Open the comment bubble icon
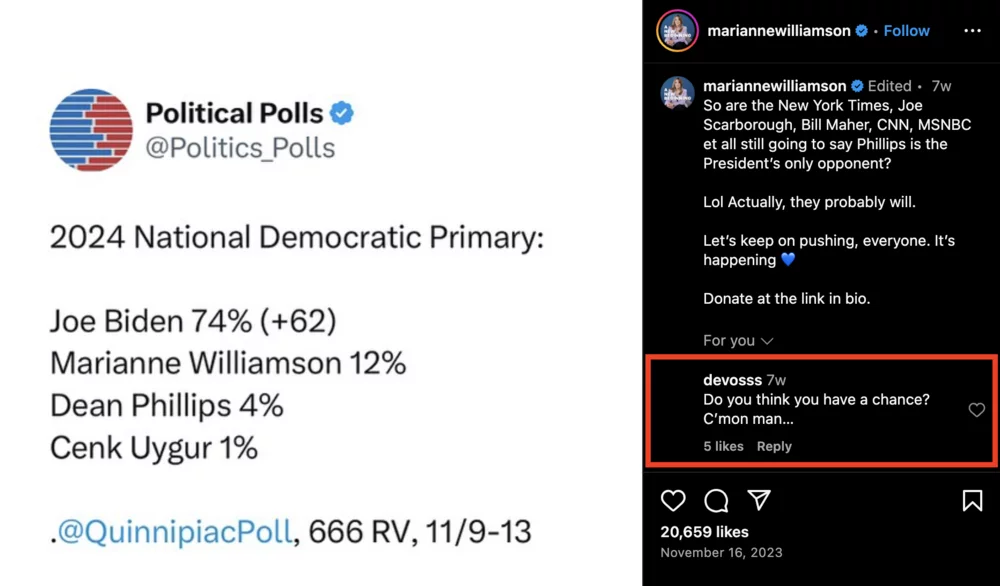The height and width of the screenshot is (586, 1000). pos(716,500)
